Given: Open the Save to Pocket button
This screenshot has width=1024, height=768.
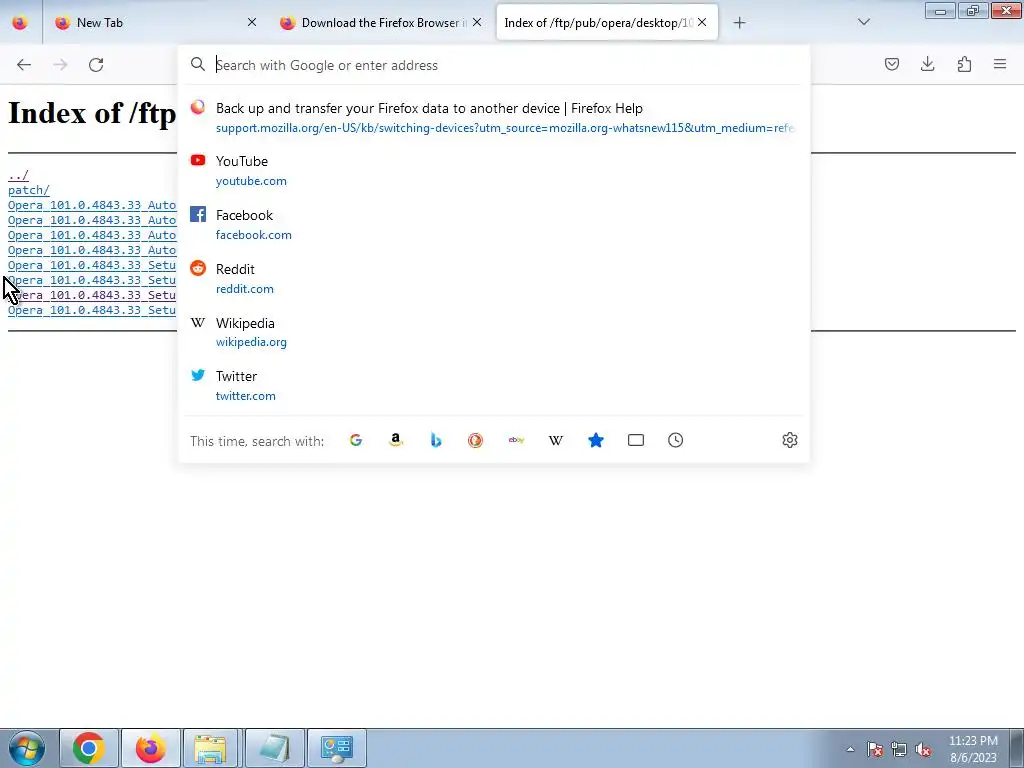Looking at the screenshot, I should (892, 64).
